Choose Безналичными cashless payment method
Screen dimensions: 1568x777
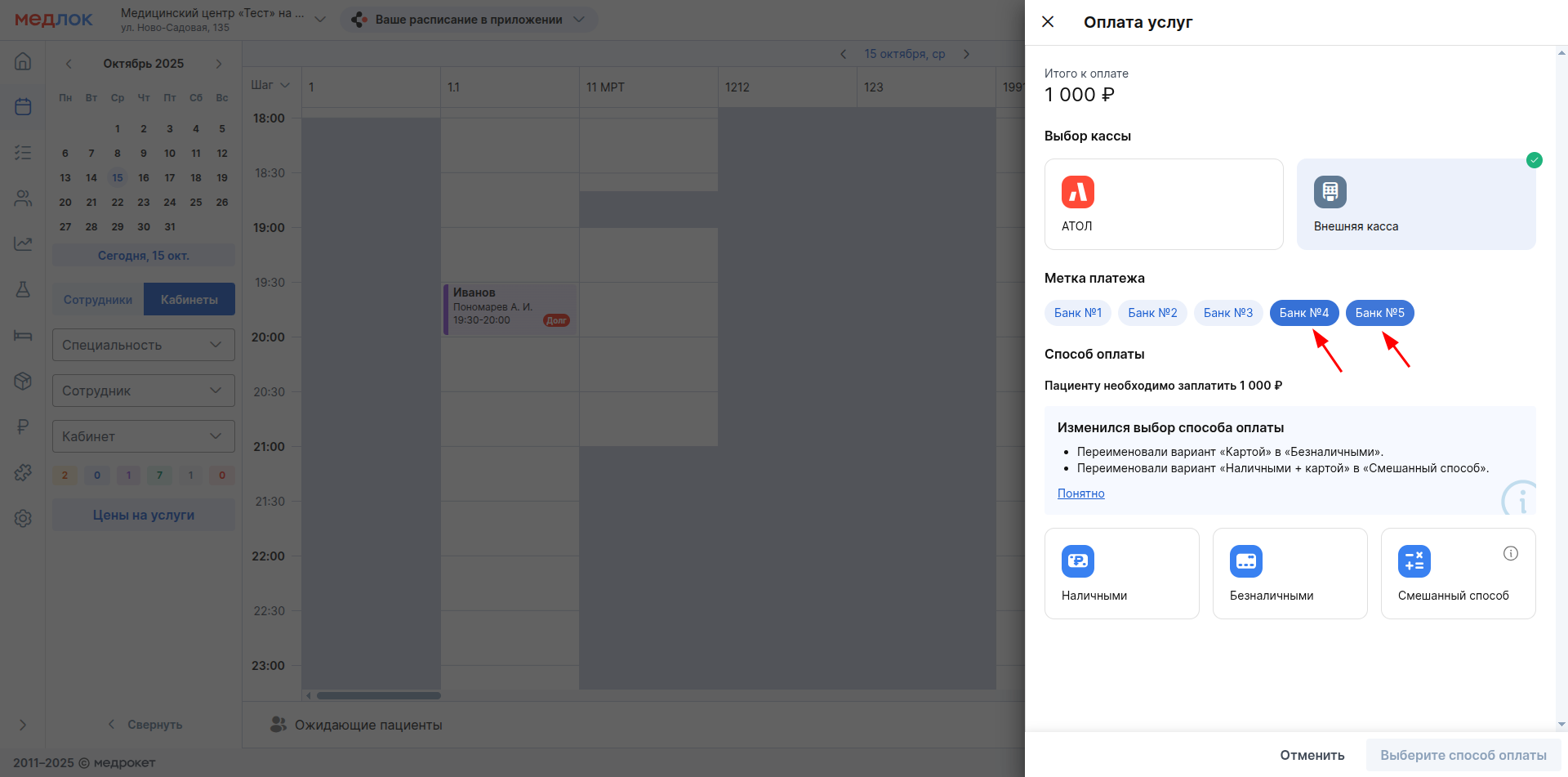[1290, 574]
